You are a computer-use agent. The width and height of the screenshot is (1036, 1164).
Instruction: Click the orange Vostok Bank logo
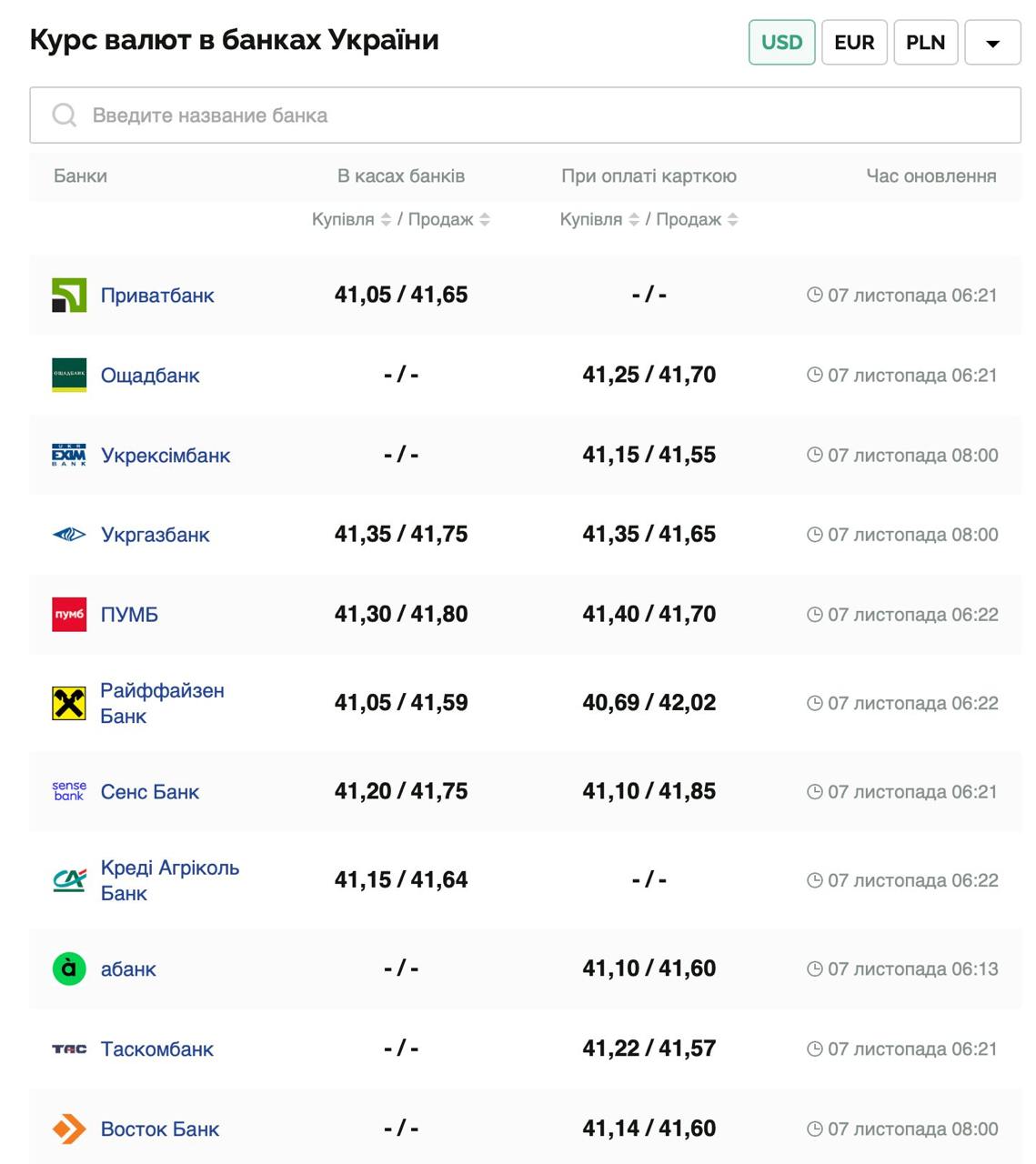[x=69, y=1129]
